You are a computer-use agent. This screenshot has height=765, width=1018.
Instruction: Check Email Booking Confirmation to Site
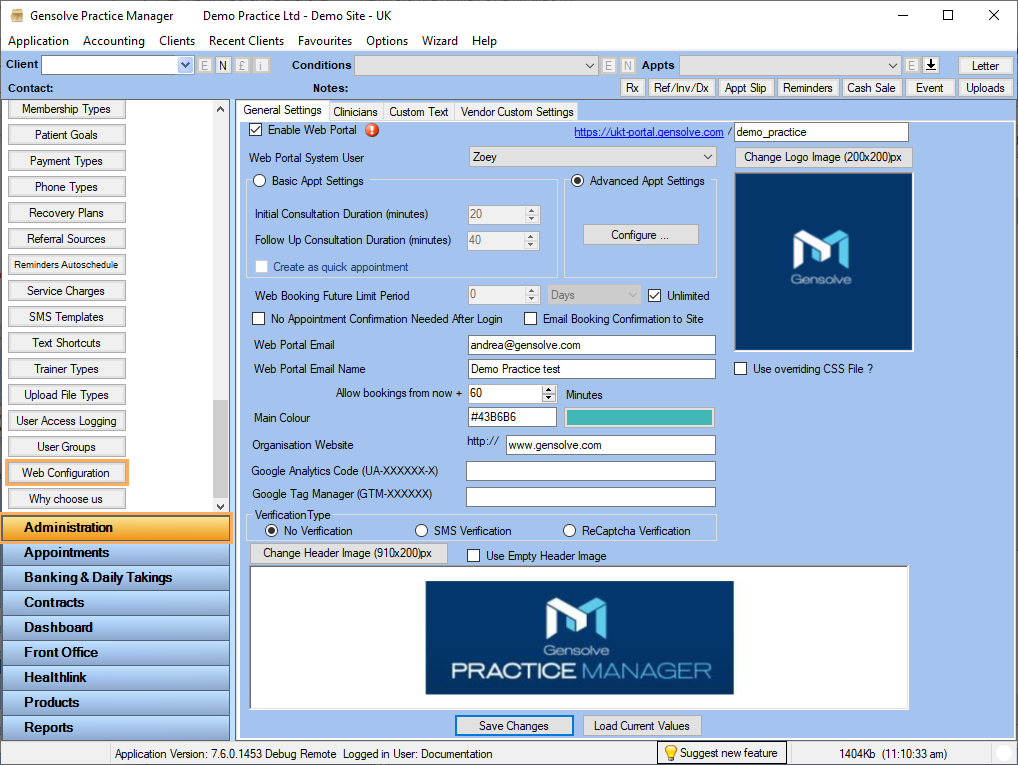pos(530,319)
